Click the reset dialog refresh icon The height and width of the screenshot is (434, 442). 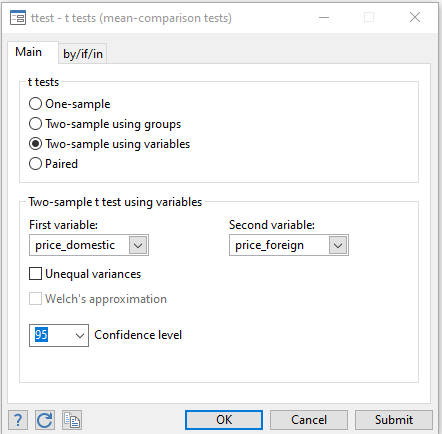pyautogui.click(x=45, y=420)
